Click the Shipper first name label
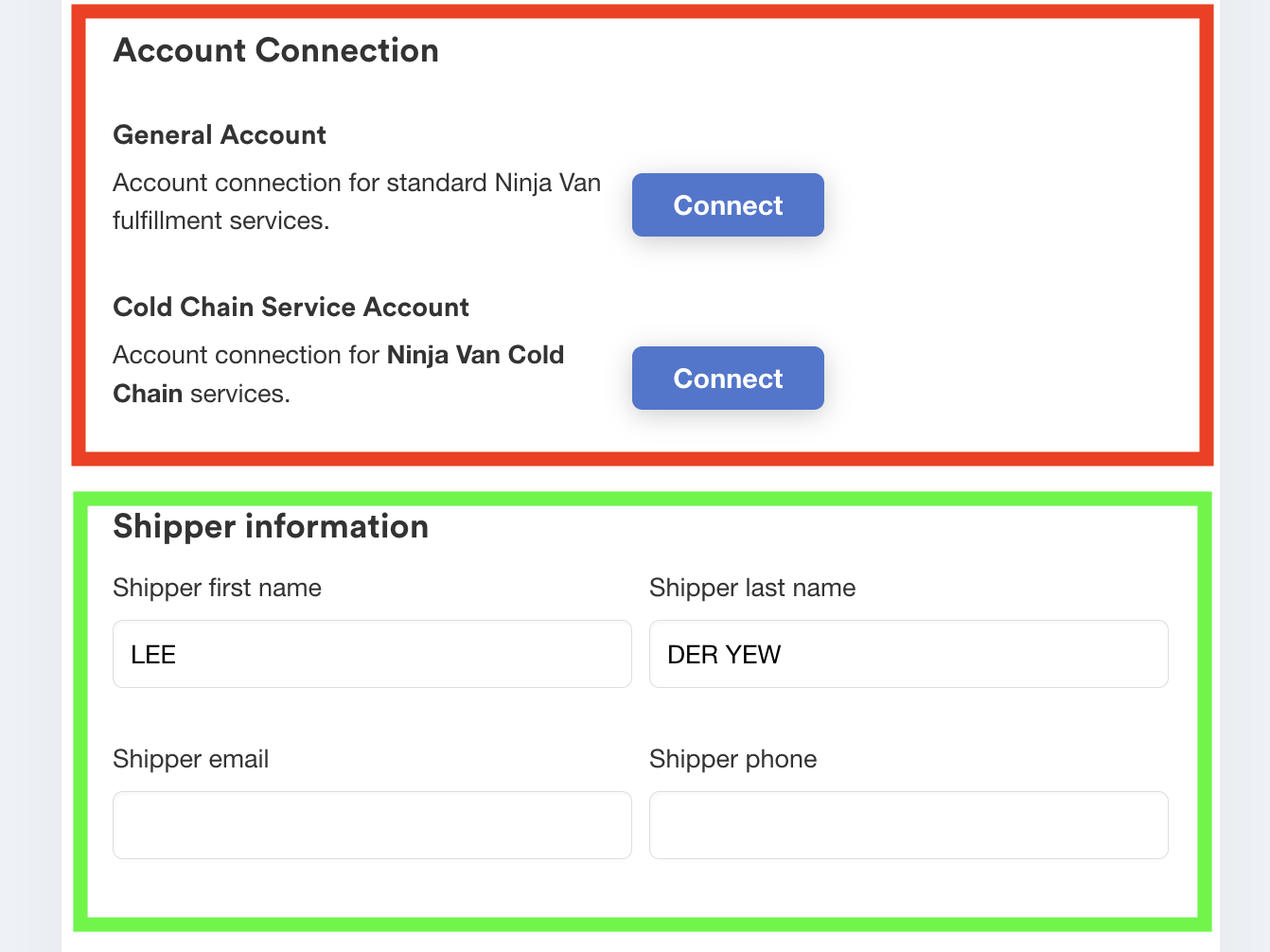 click(x=217, y=588)
